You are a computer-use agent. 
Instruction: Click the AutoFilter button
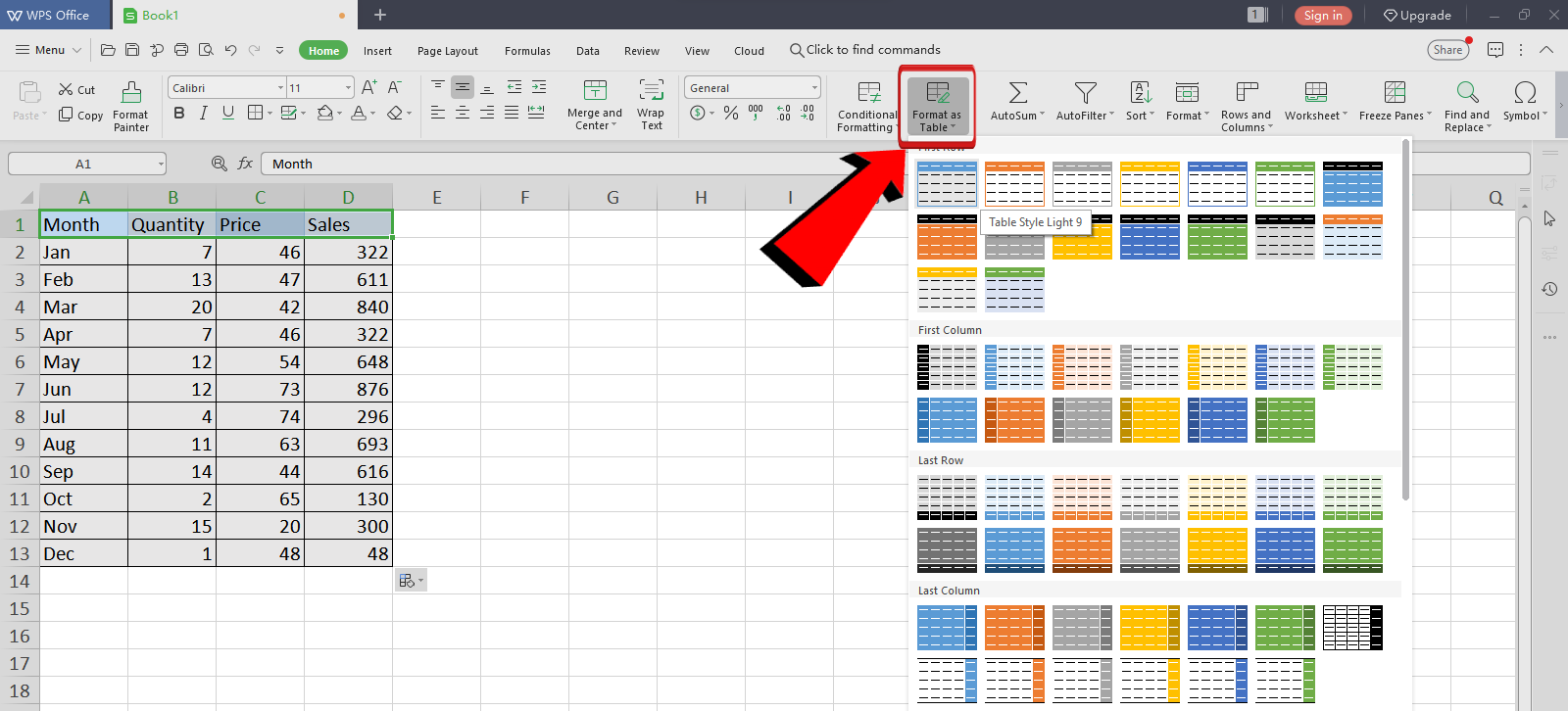pos(1085,102)
